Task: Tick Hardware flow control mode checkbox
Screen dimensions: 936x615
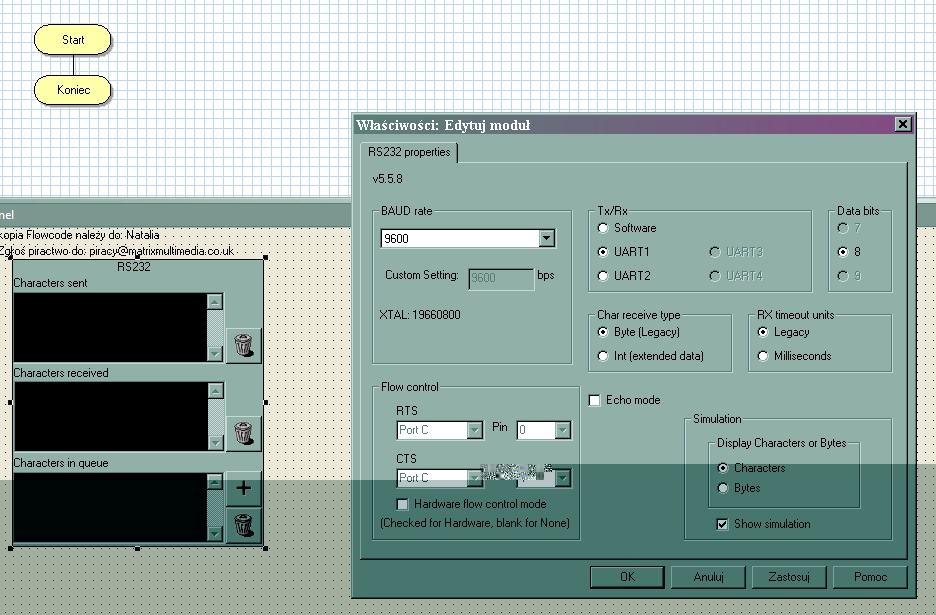Action: tap(403, 505)
